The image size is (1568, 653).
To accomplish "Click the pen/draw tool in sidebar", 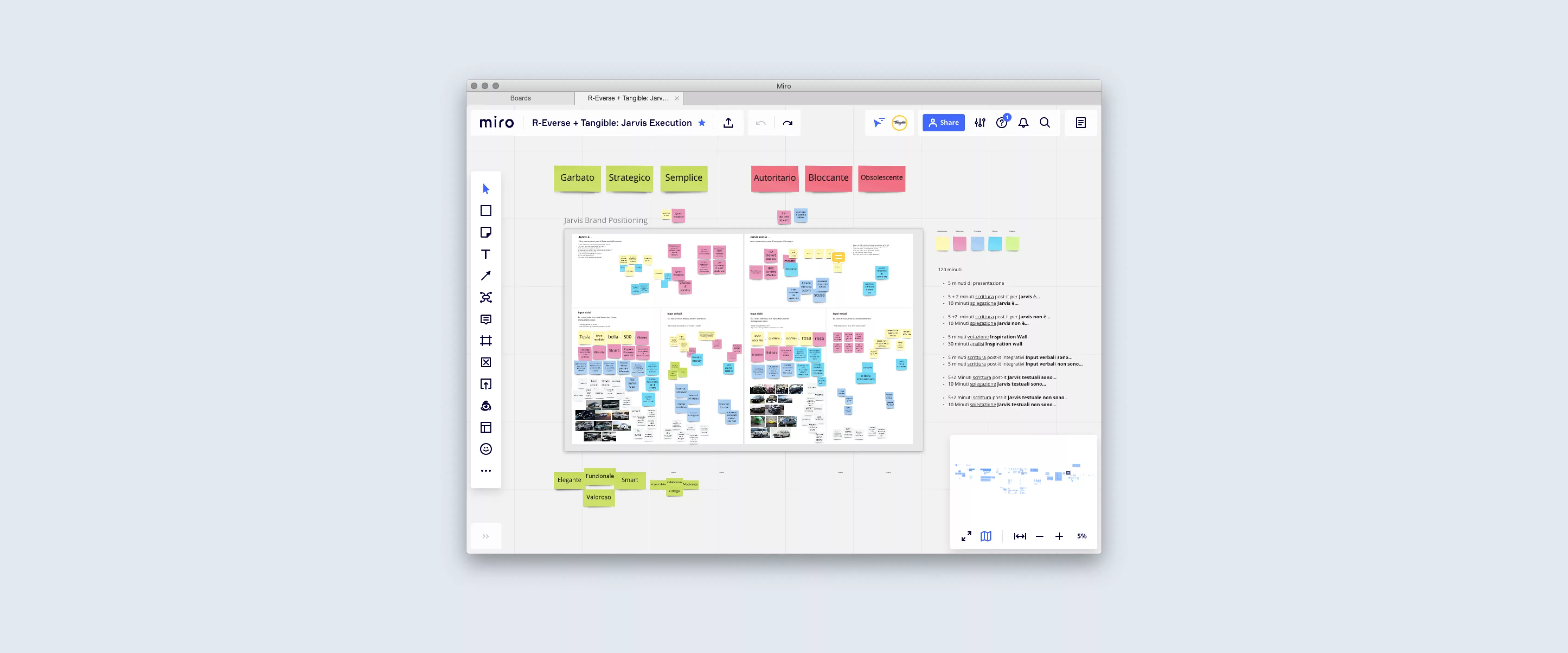I will pos(485,275).
